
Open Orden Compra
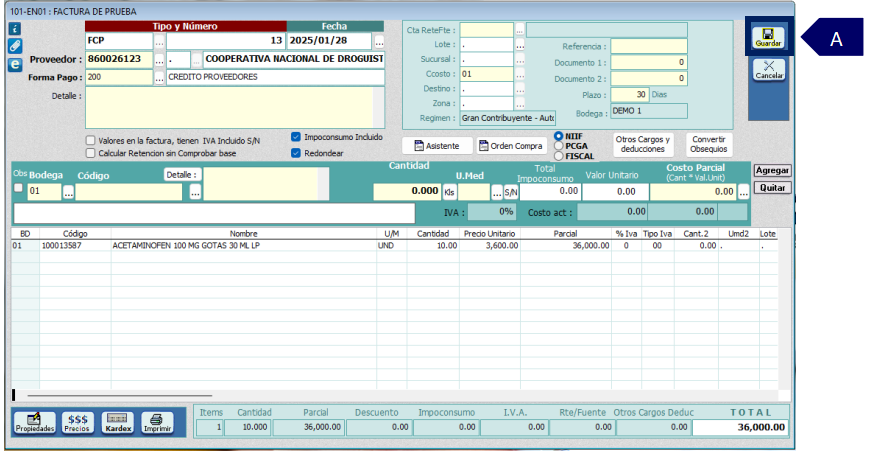pos(511,146)
